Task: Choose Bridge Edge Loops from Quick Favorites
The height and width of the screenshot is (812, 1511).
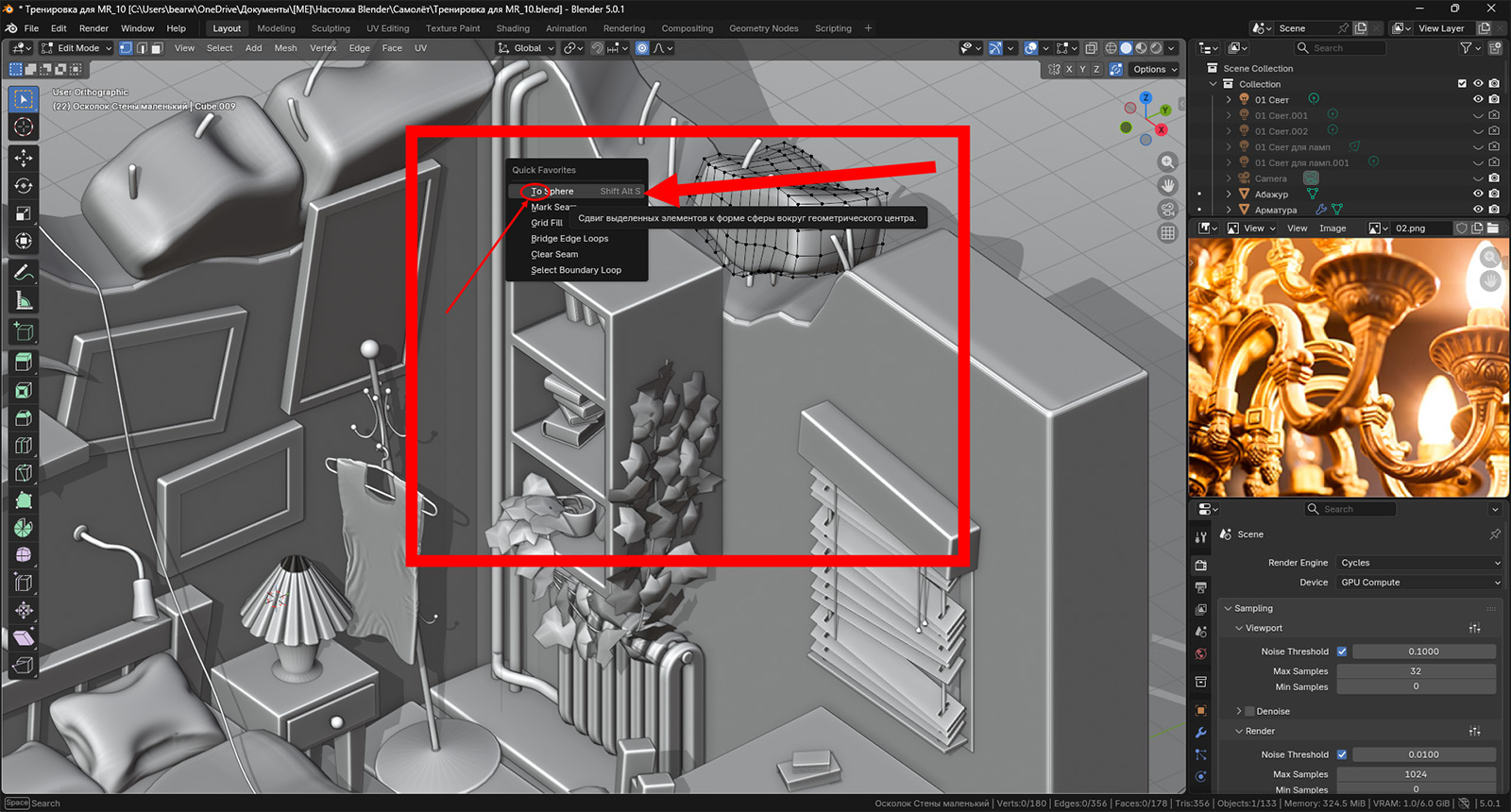Action: tap(569, 239)
